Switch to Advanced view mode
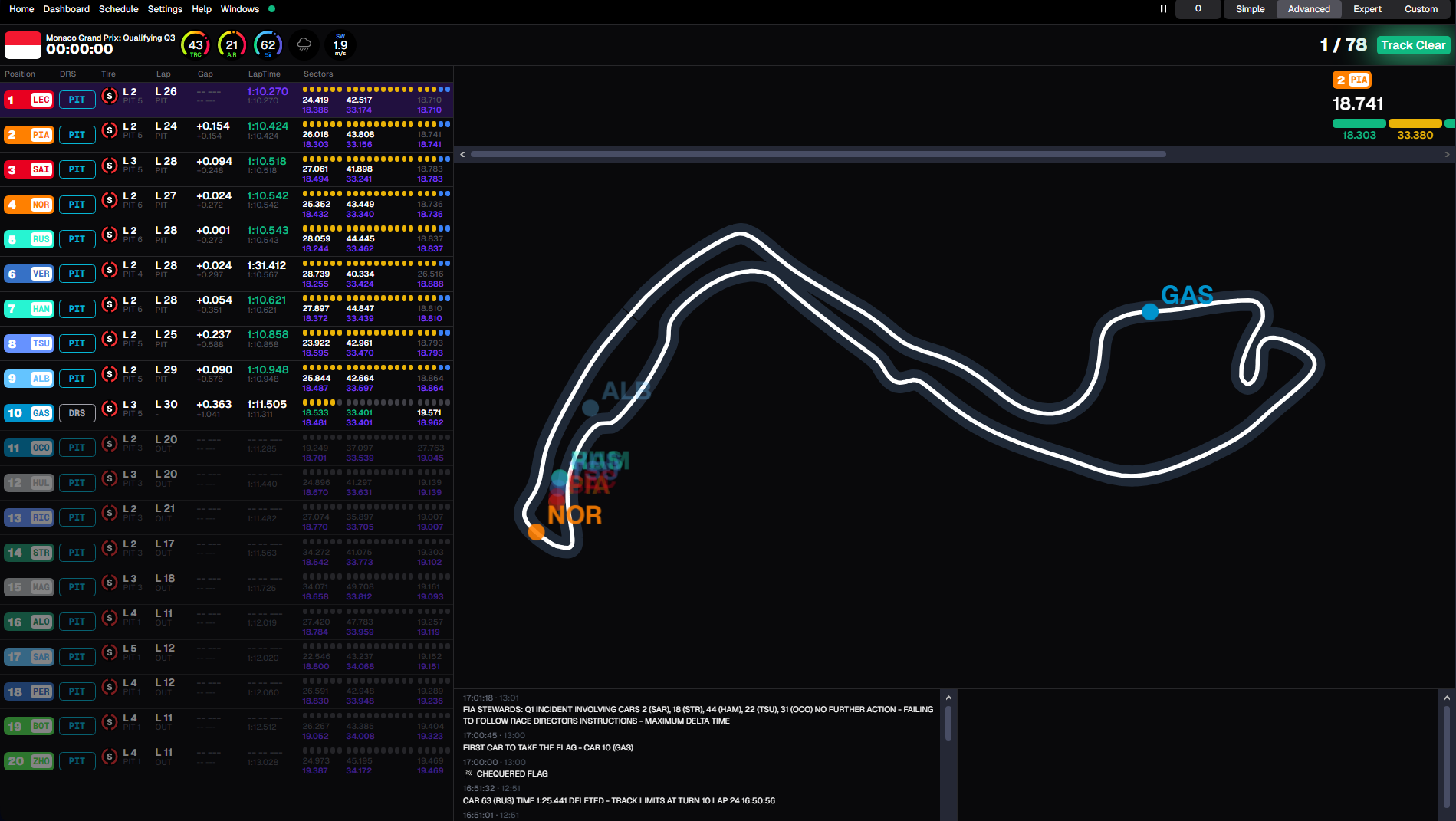Screen dimensions: 1456x821 click(x=1309, y=9)
